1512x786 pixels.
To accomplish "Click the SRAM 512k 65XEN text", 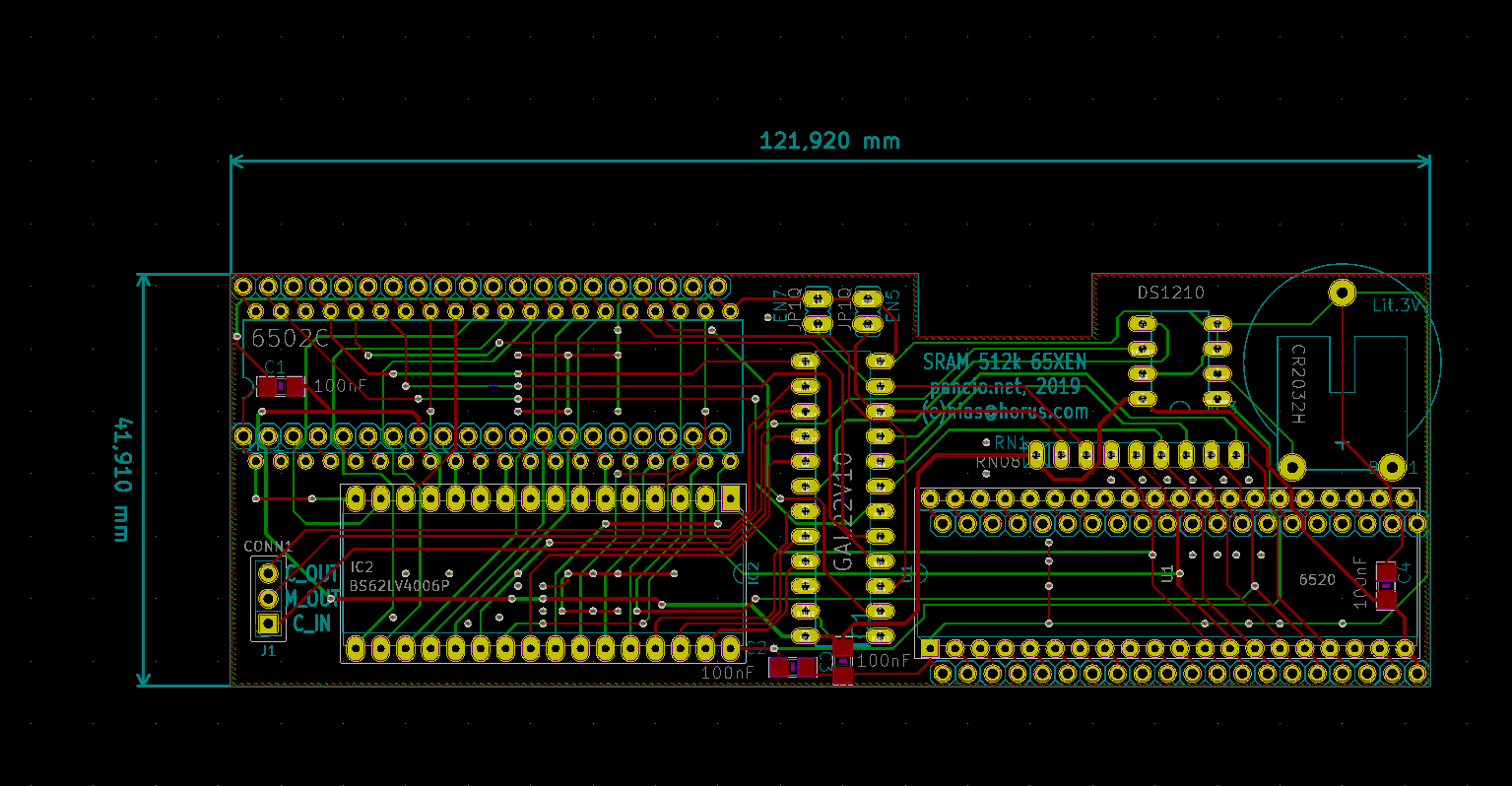I will pyautogui.click(x=1004, y=361).
